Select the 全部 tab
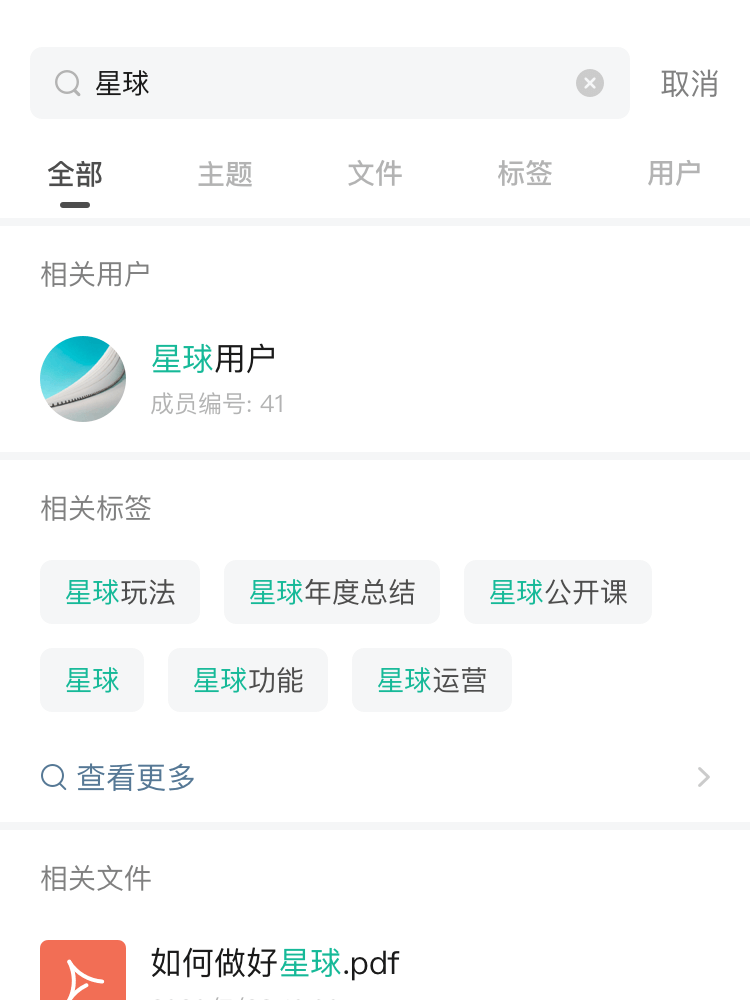The height and width of the screenshot is (1000, 750). 75,174
